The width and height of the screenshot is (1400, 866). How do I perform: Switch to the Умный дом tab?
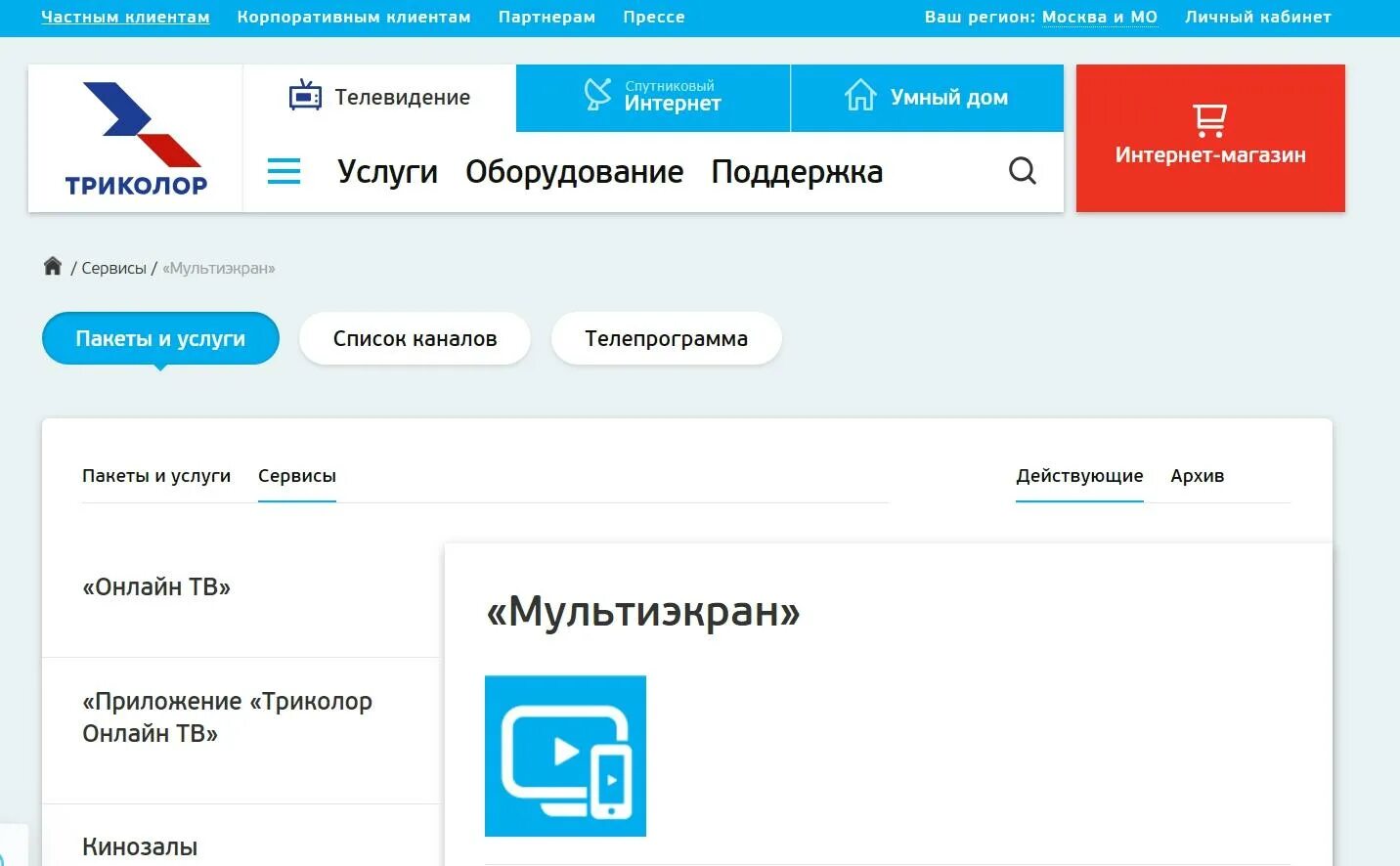tap(927, 98)
